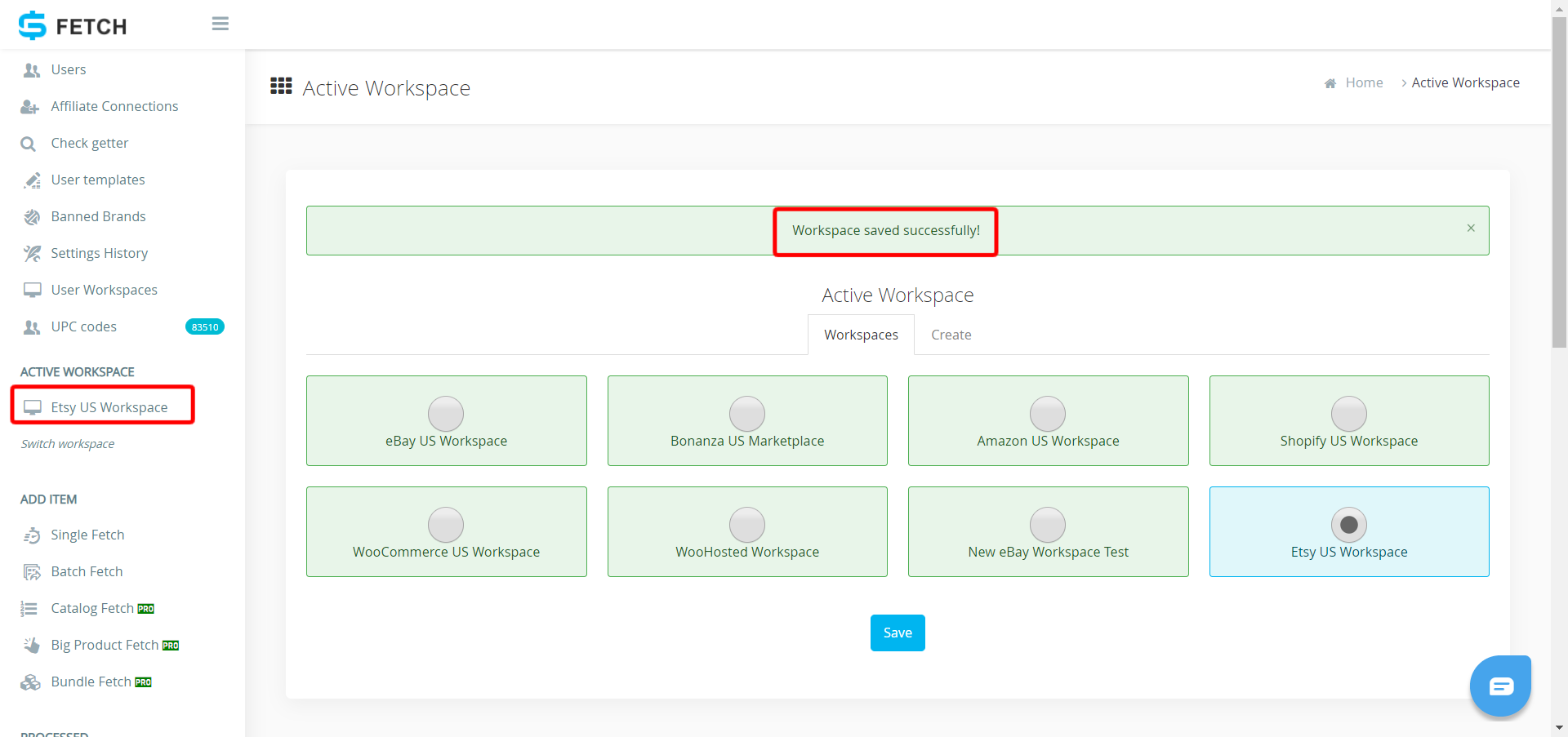This screenshot has width=1568, height=737.
Task: Click the Etsy US Workspace sidebar link
Action: 109,408
